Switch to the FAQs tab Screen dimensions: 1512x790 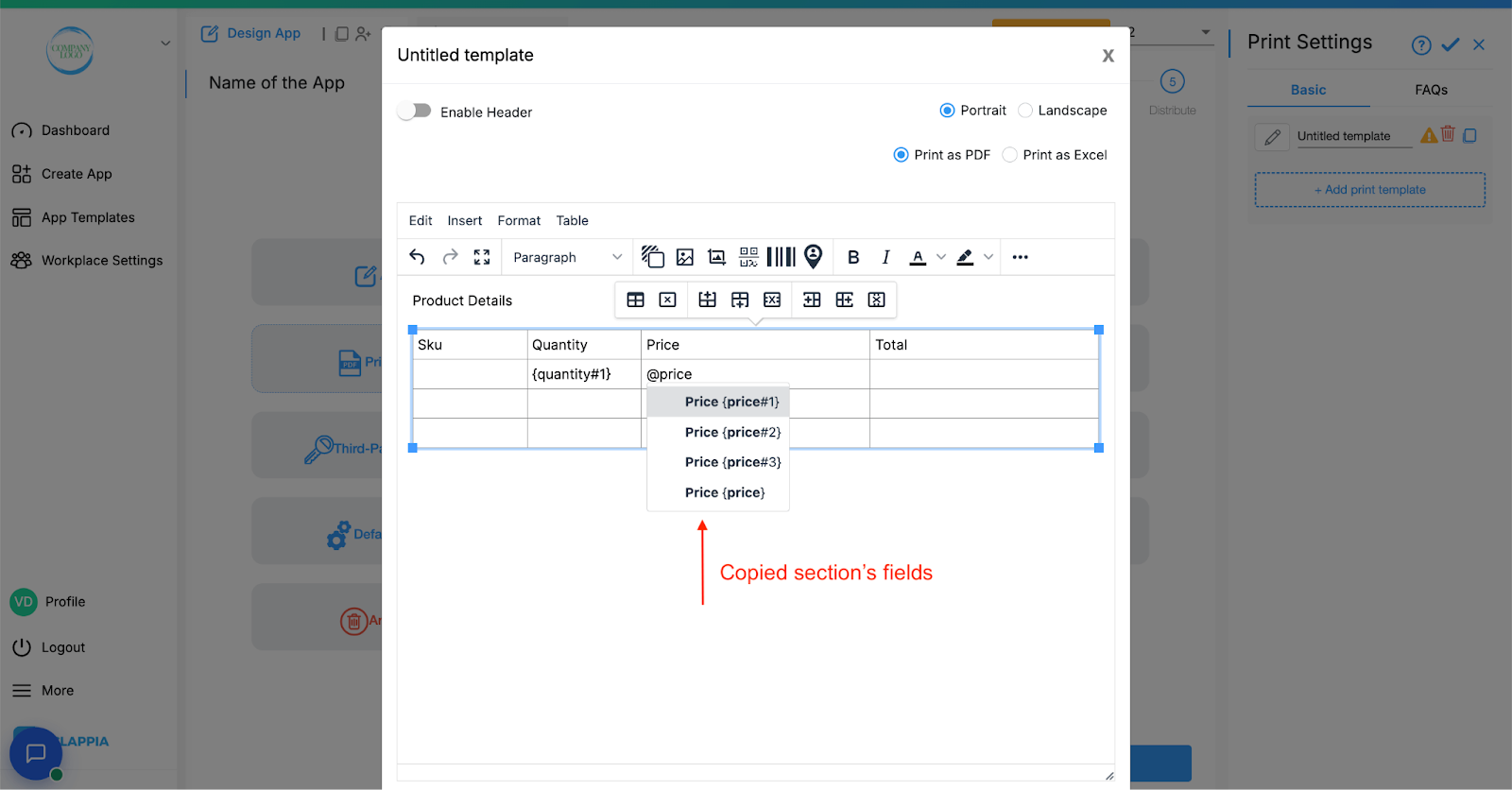click(x=1431, y=90)
